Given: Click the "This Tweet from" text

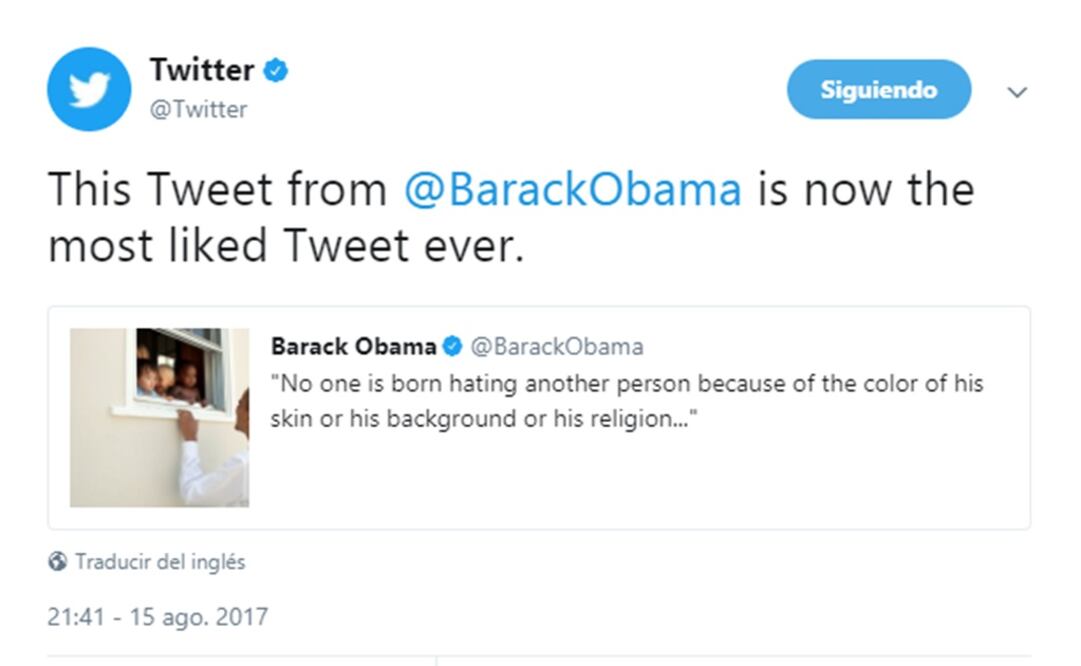Looking at the screenshot, I should click(218, 189).
